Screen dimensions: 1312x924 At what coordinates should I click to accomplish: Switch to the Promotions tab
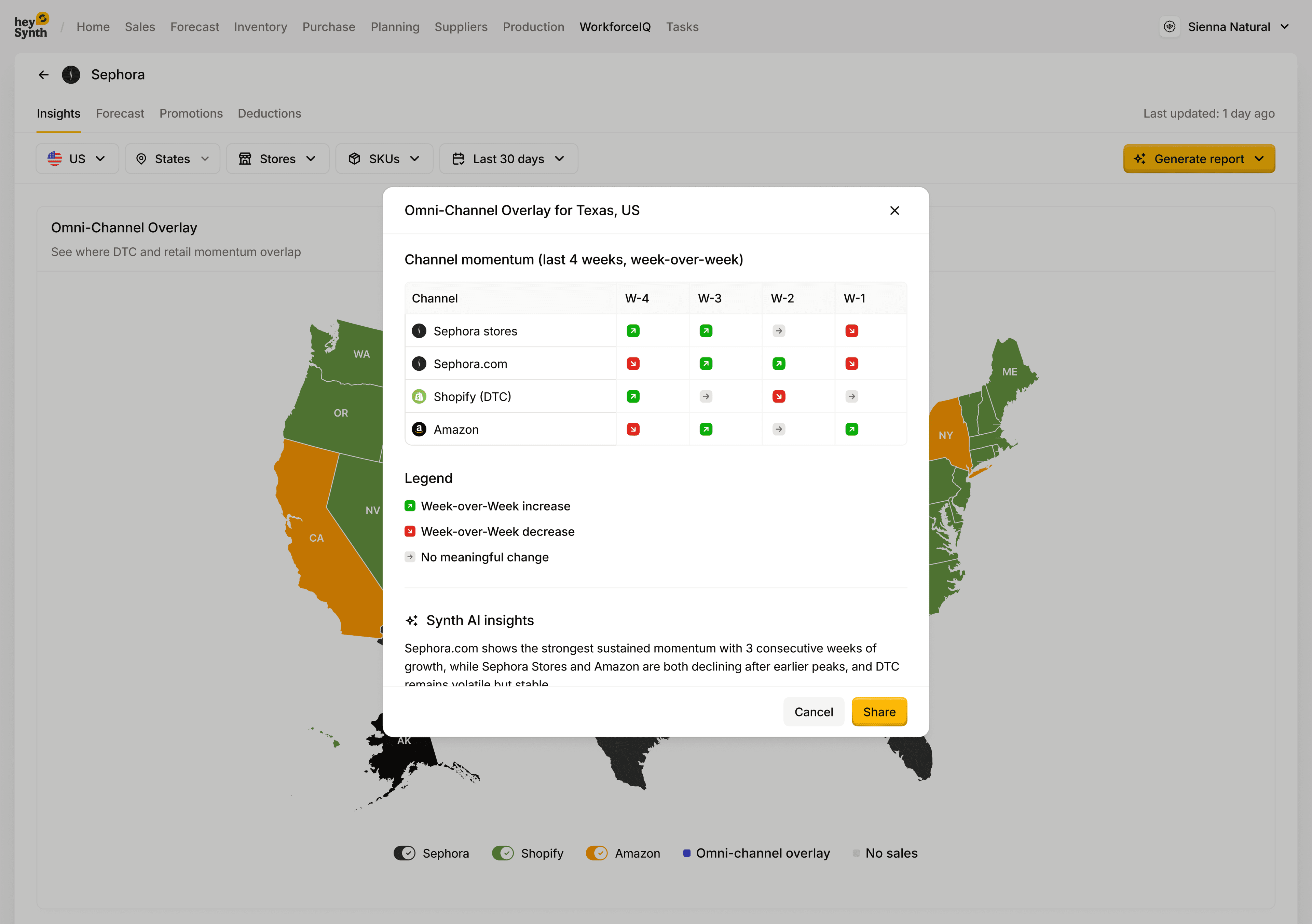pos(191,113)
